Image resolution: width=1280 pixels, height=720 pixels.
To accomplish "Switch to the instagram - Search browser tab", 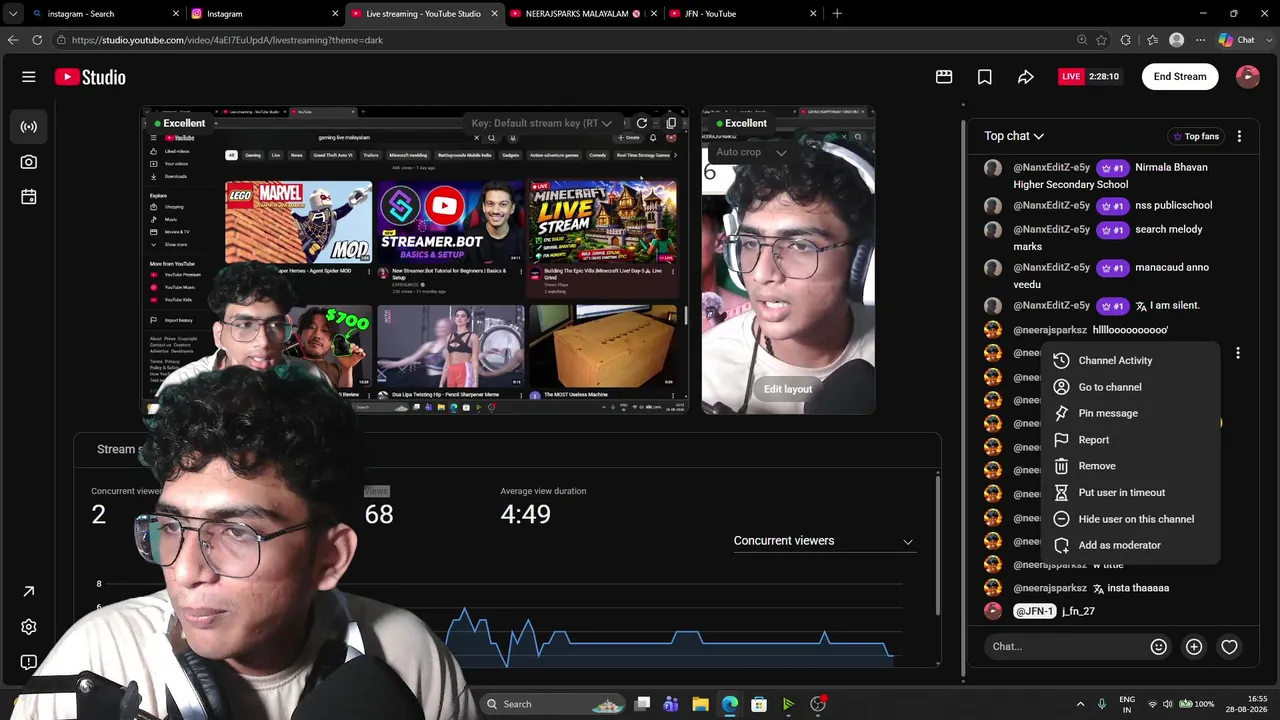I will (105, 14).
